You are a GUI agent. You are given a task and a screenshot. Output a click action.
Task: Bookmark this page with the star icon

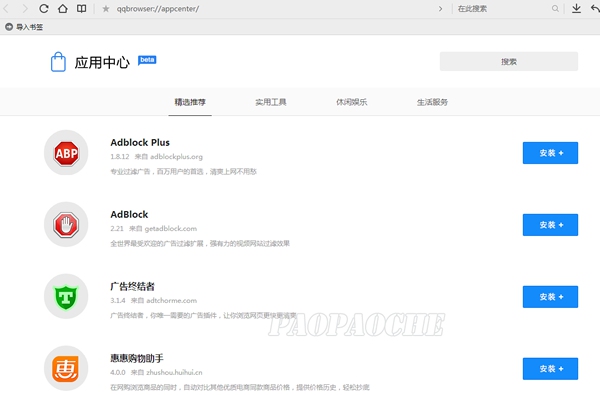click(106, 8)
